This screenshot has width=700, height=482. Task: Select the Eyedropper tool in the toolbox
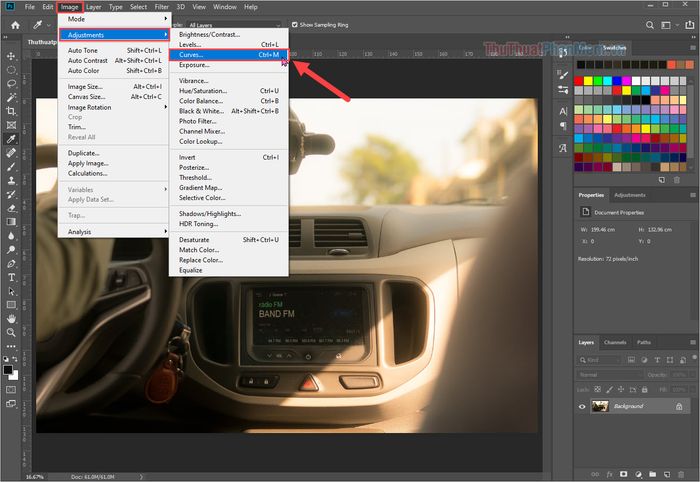11,139
